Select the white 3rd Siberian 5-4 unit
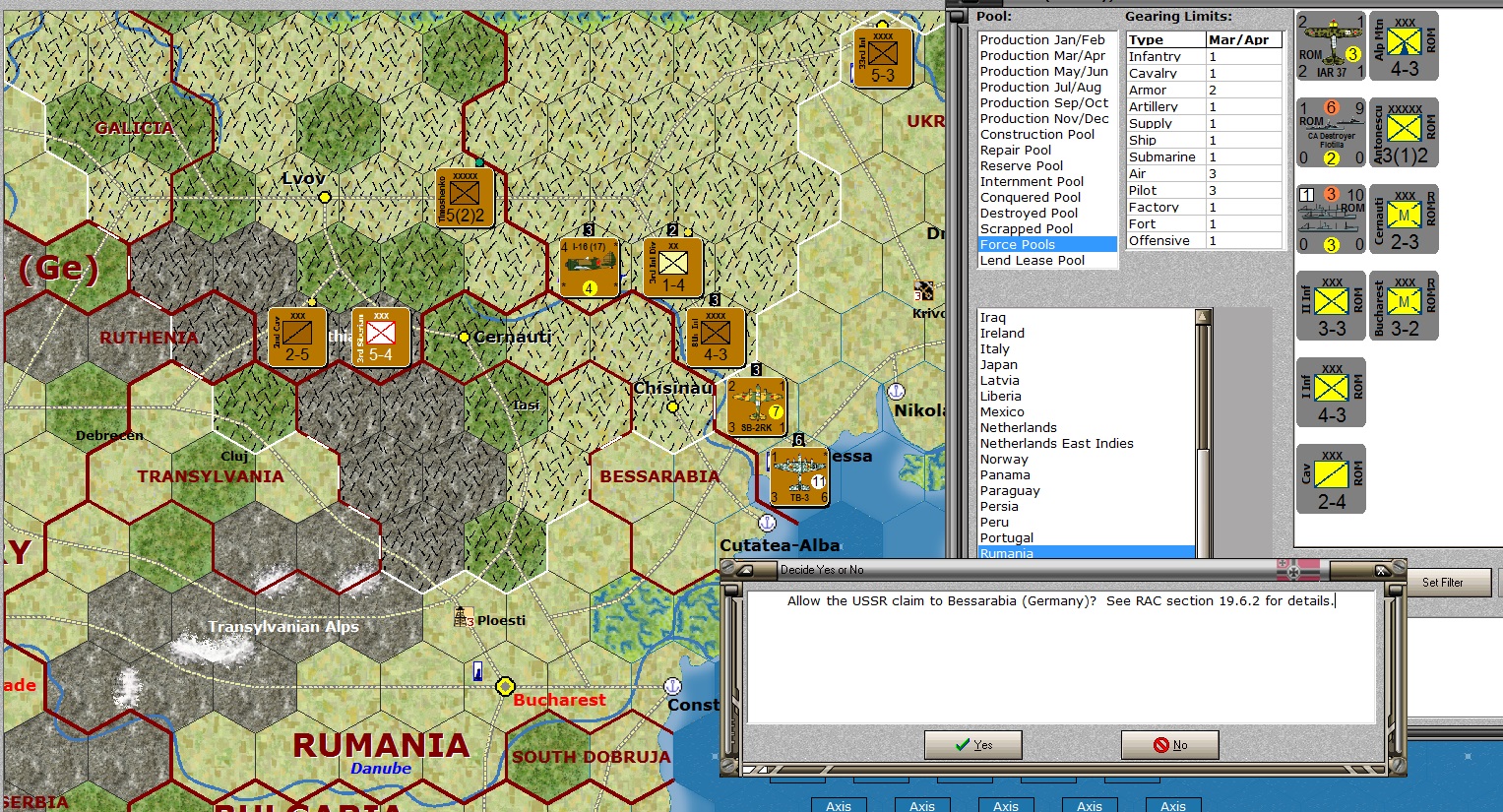This screenshot has height=812, width=1503. pyautogui.click(x=381, y=337)
